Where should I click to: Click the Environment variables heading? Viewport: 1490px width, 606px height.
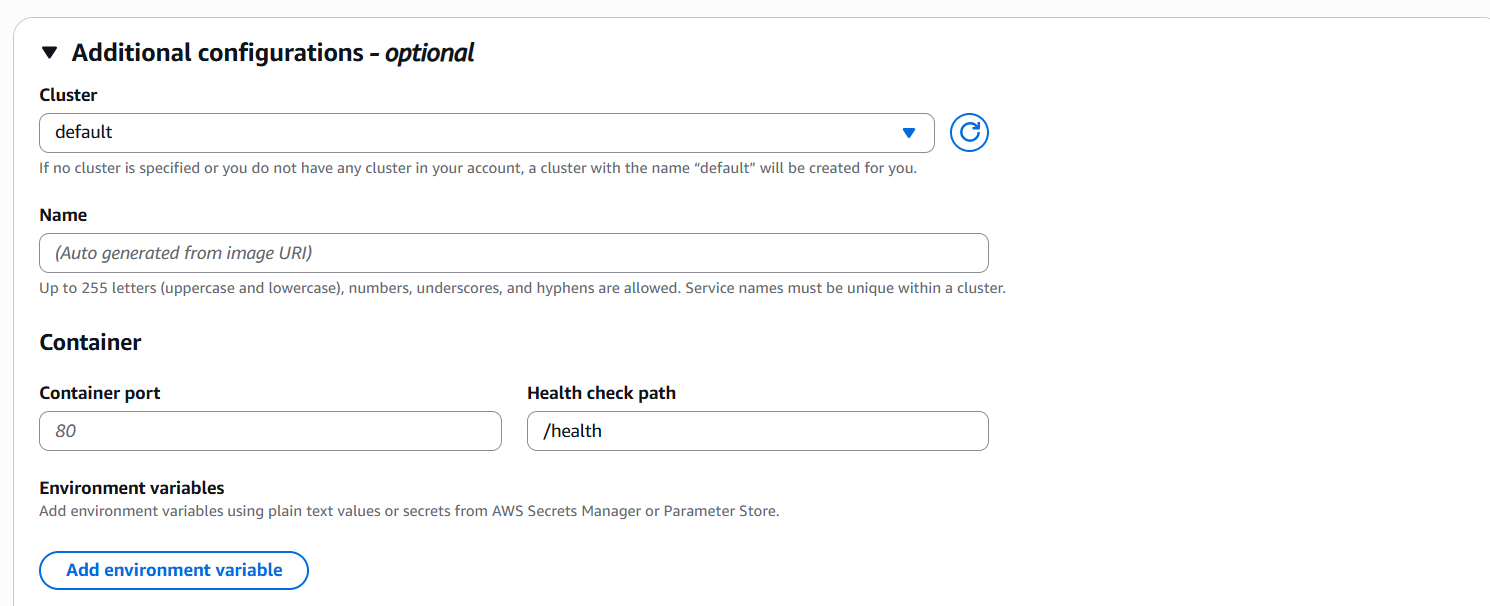(x=131, y=488)
